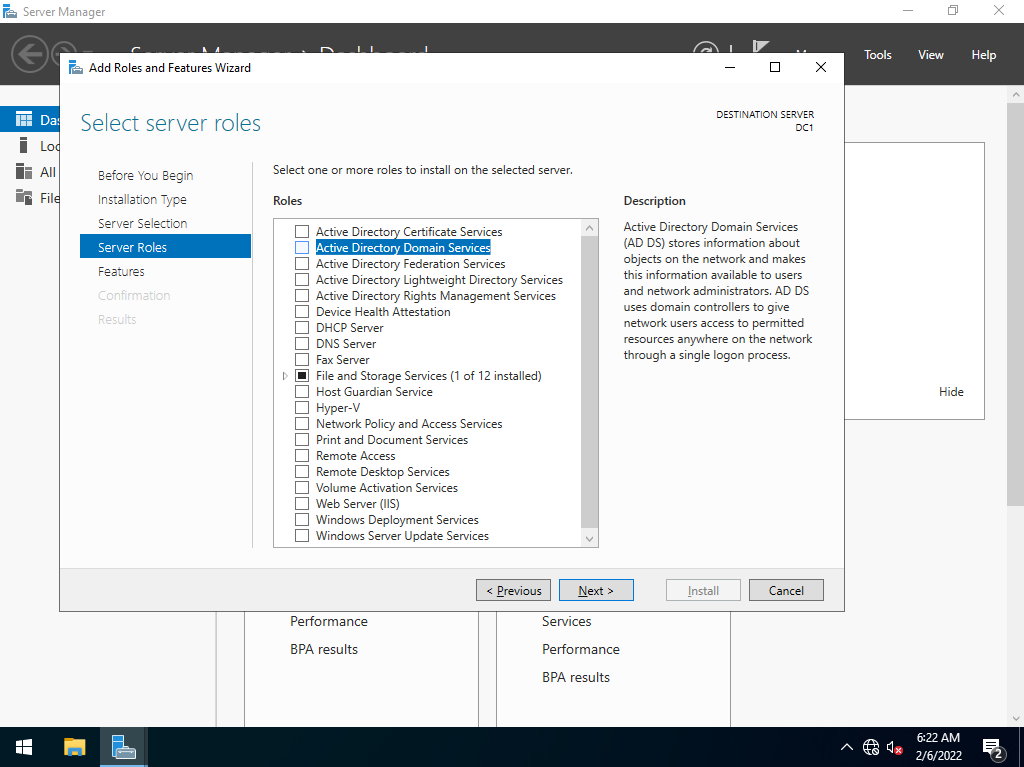Maximize the Add Roles and Features Wizard

(x=775, y=67)
